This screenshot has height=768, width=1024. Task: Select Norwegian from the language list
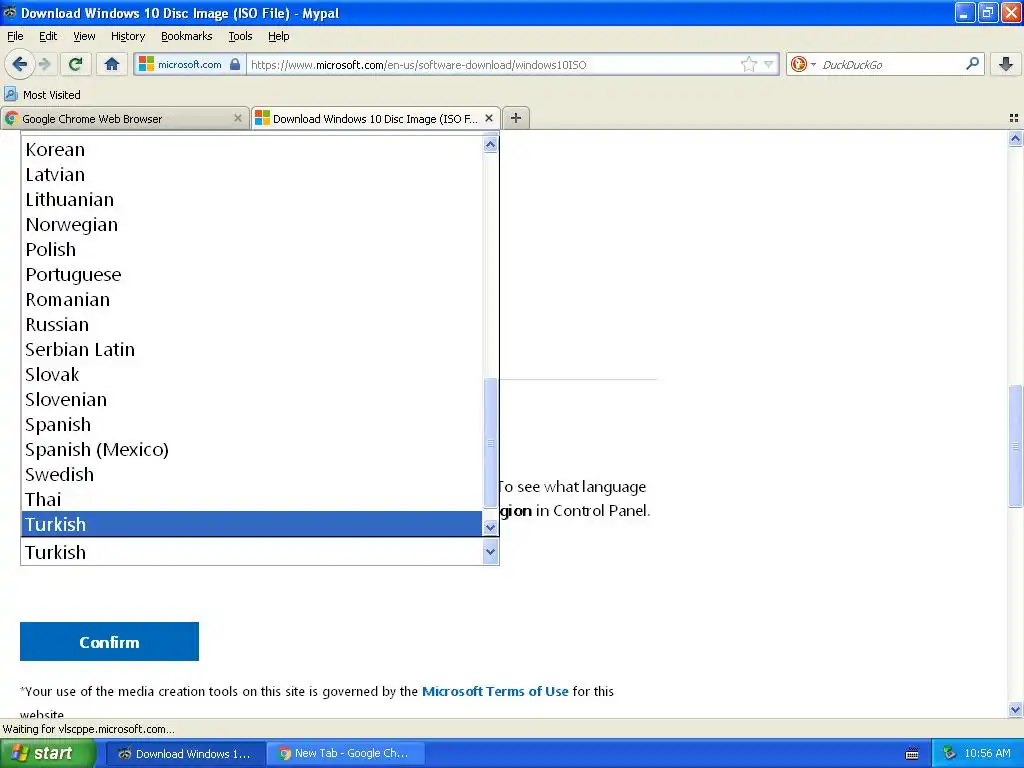click(x=251, y=225)
